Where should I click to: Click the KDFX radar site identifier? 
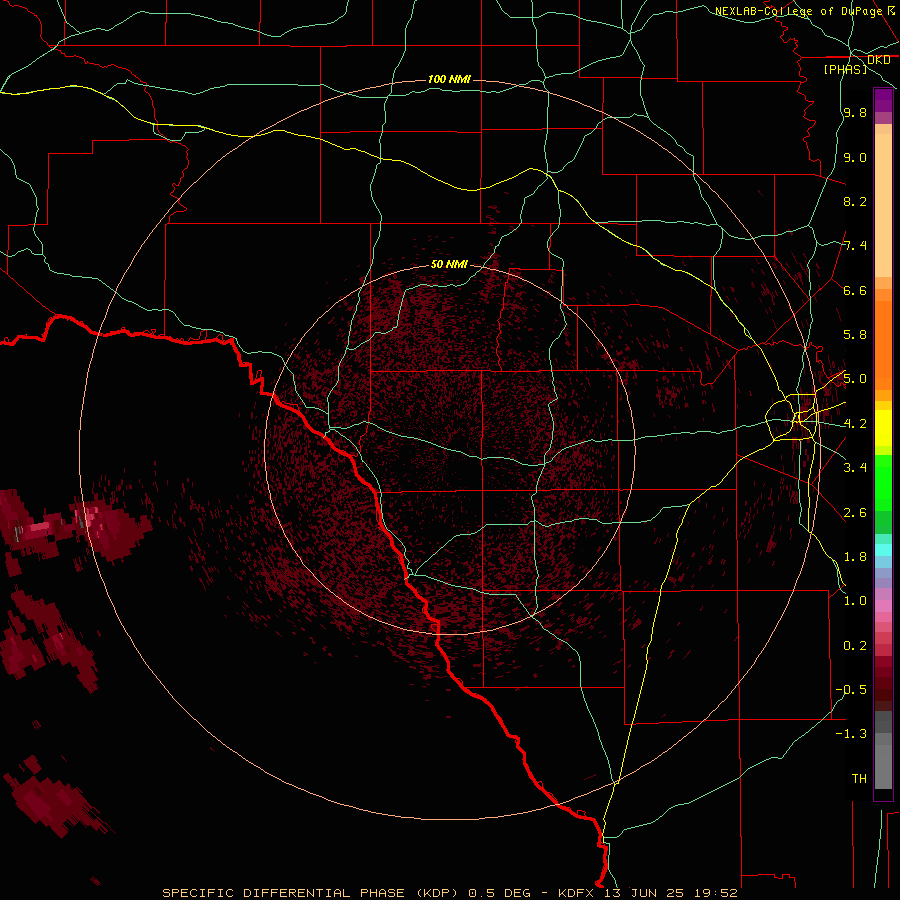pos(576,893)
